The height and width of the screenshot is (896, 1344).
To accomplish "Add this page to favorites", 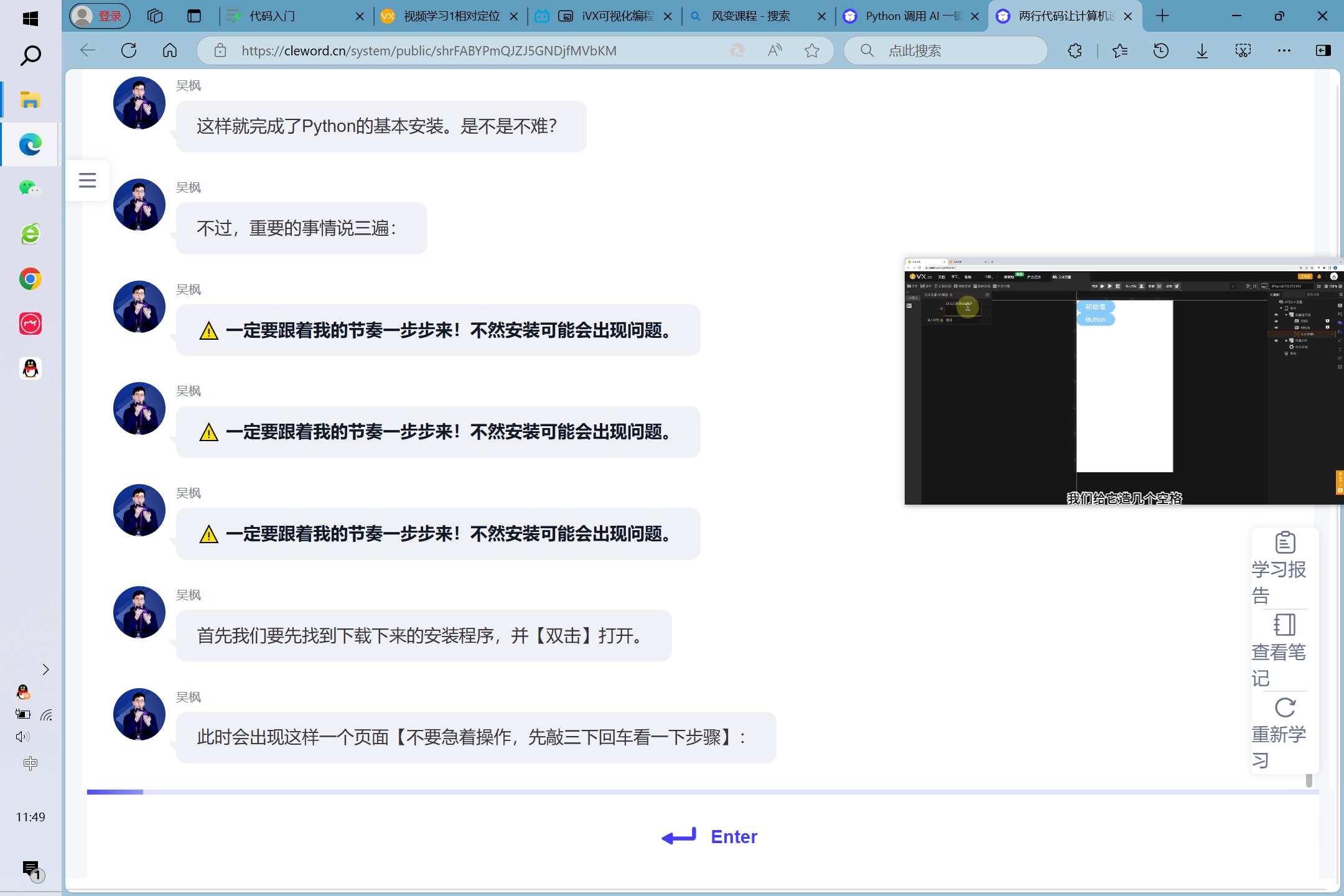I will 812,50.
